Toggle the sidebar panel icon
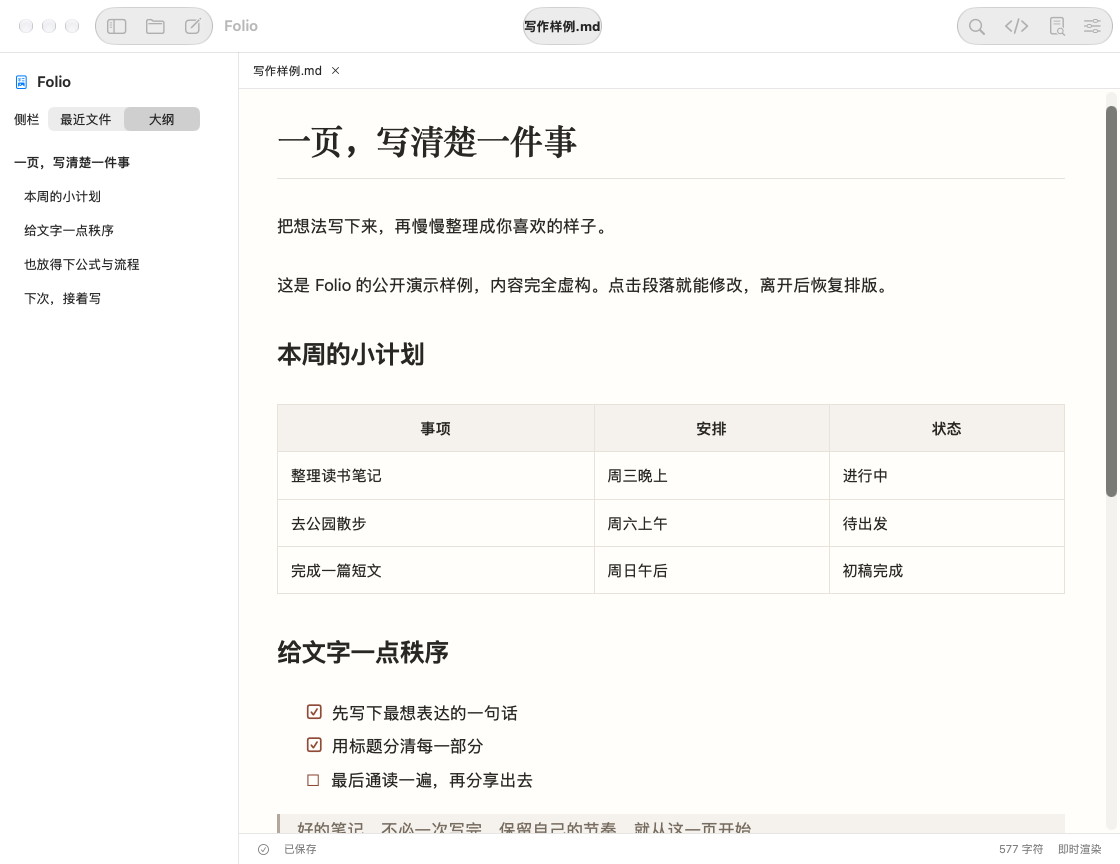The width and height of the screenshot is (1120, 864). pos(116,26)
